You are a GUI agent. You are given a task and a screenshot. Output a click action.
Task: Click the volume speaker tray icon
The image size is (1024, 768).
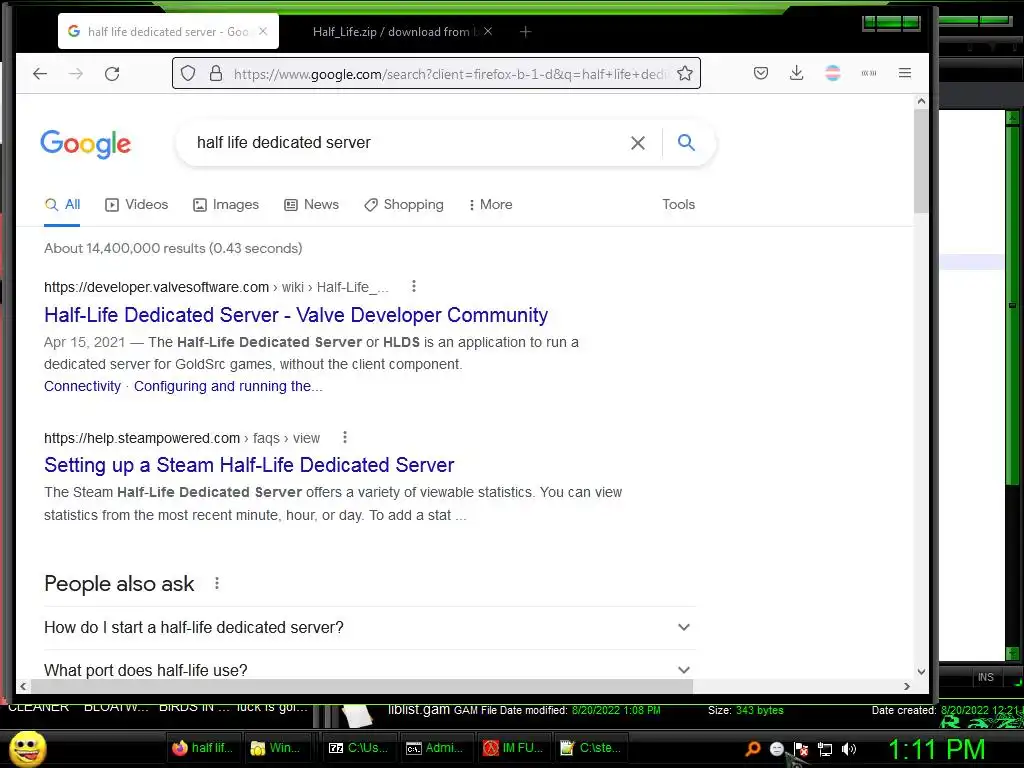pos(848,749)
